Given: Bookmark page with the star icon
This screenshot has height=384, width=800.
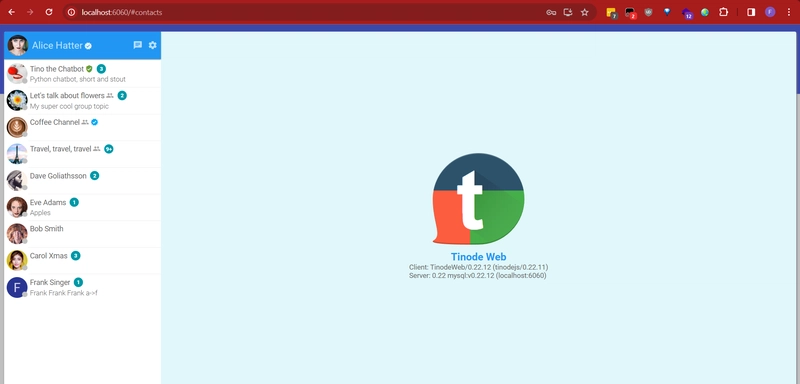Looking at the screenshot, I should pyautogui.click(x=585, y=12).
